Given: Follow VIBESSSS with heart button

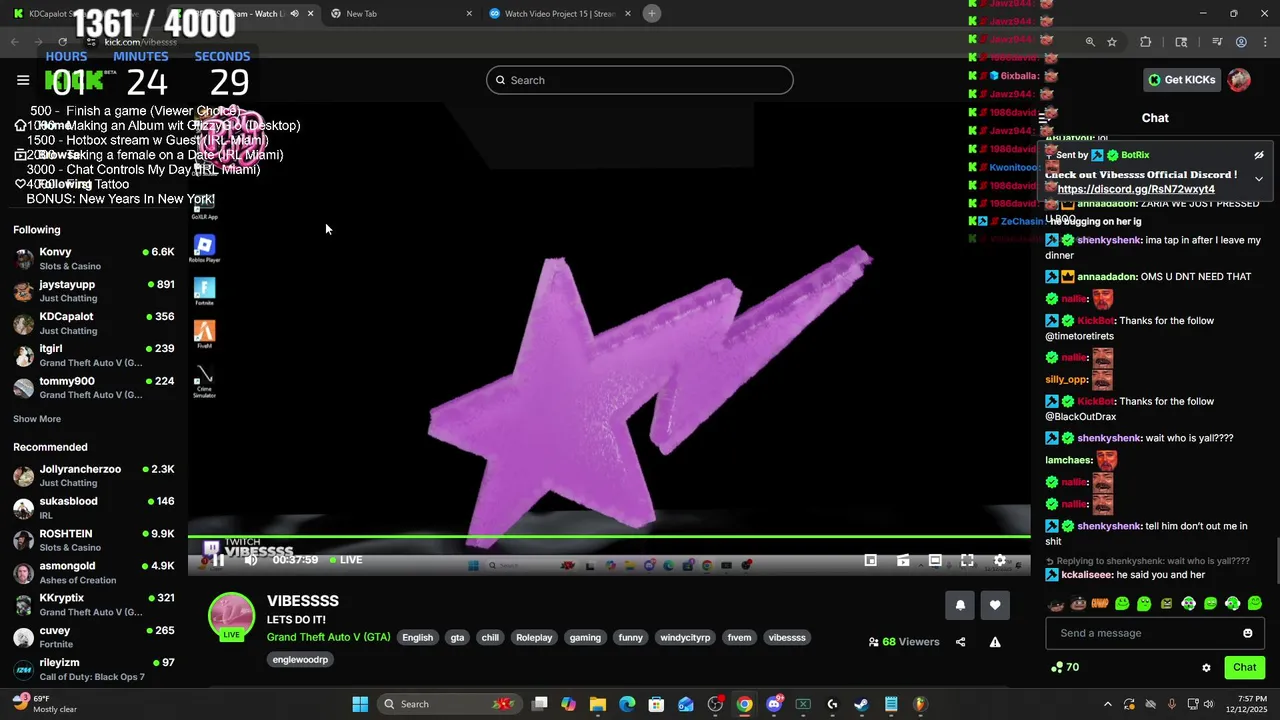Looking at the screenshot, I should click(x=995, y=605).
